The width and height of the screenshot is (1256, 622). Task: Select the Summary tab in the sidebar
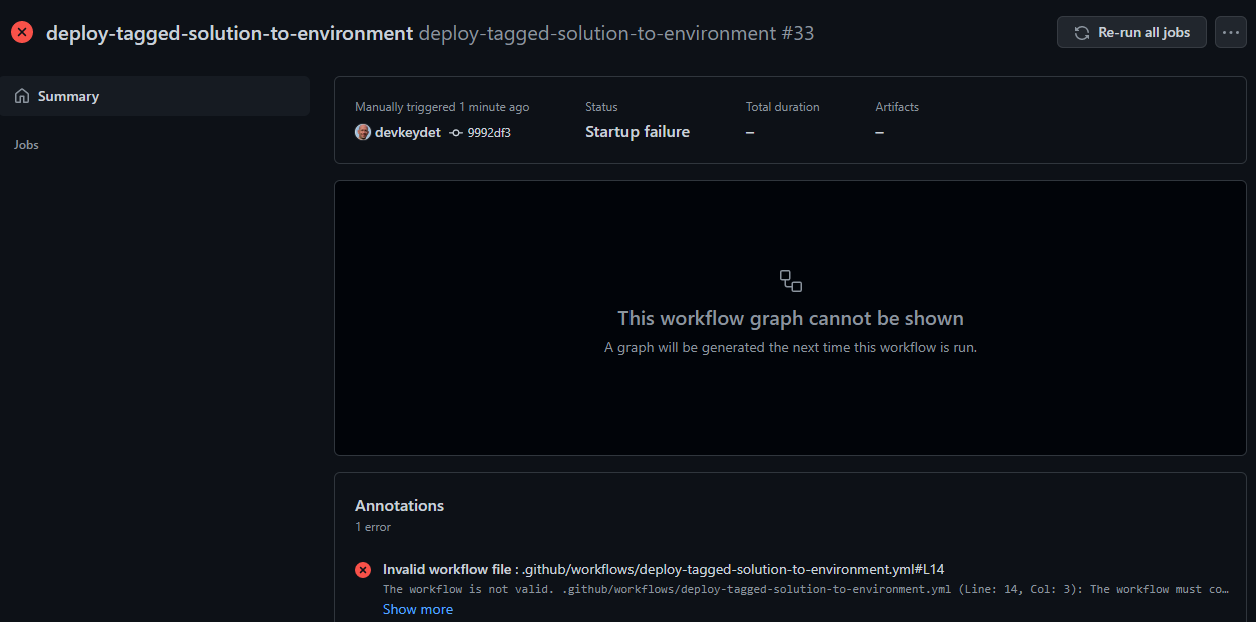(x=70, y=95)
